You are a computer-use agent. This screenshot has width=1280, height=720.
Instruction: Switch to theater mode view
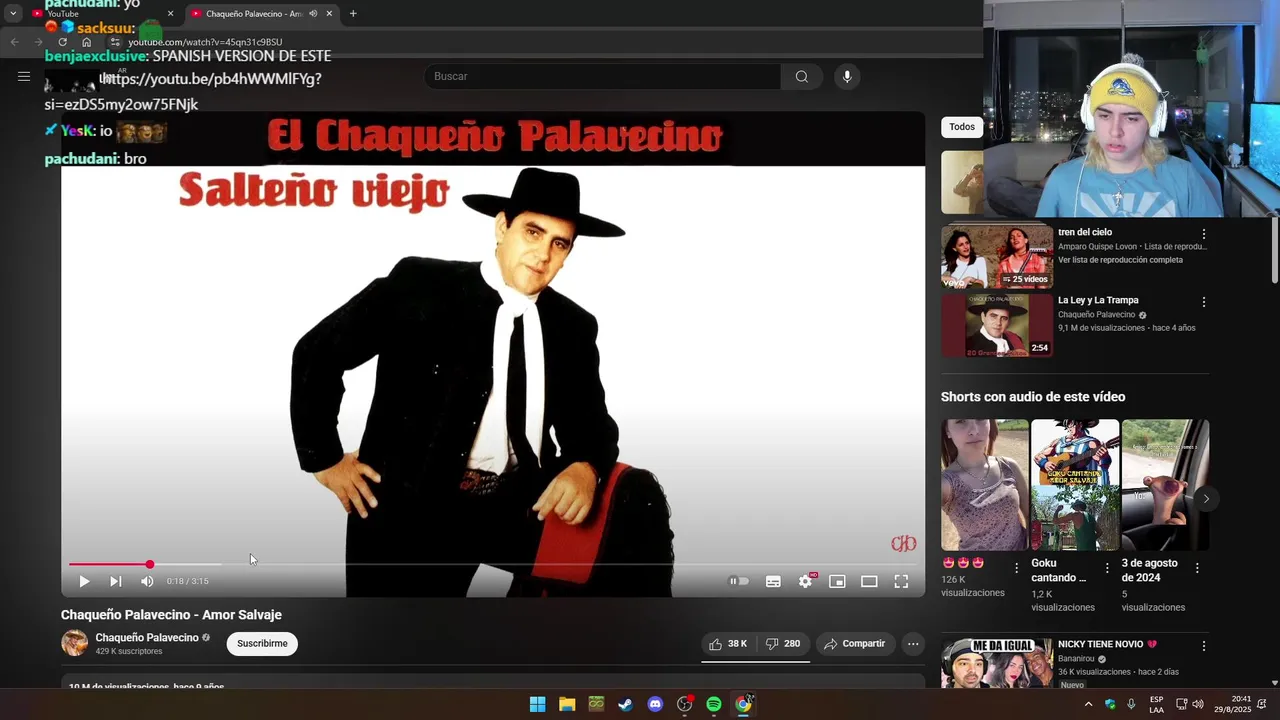click(x=869, y=581)
